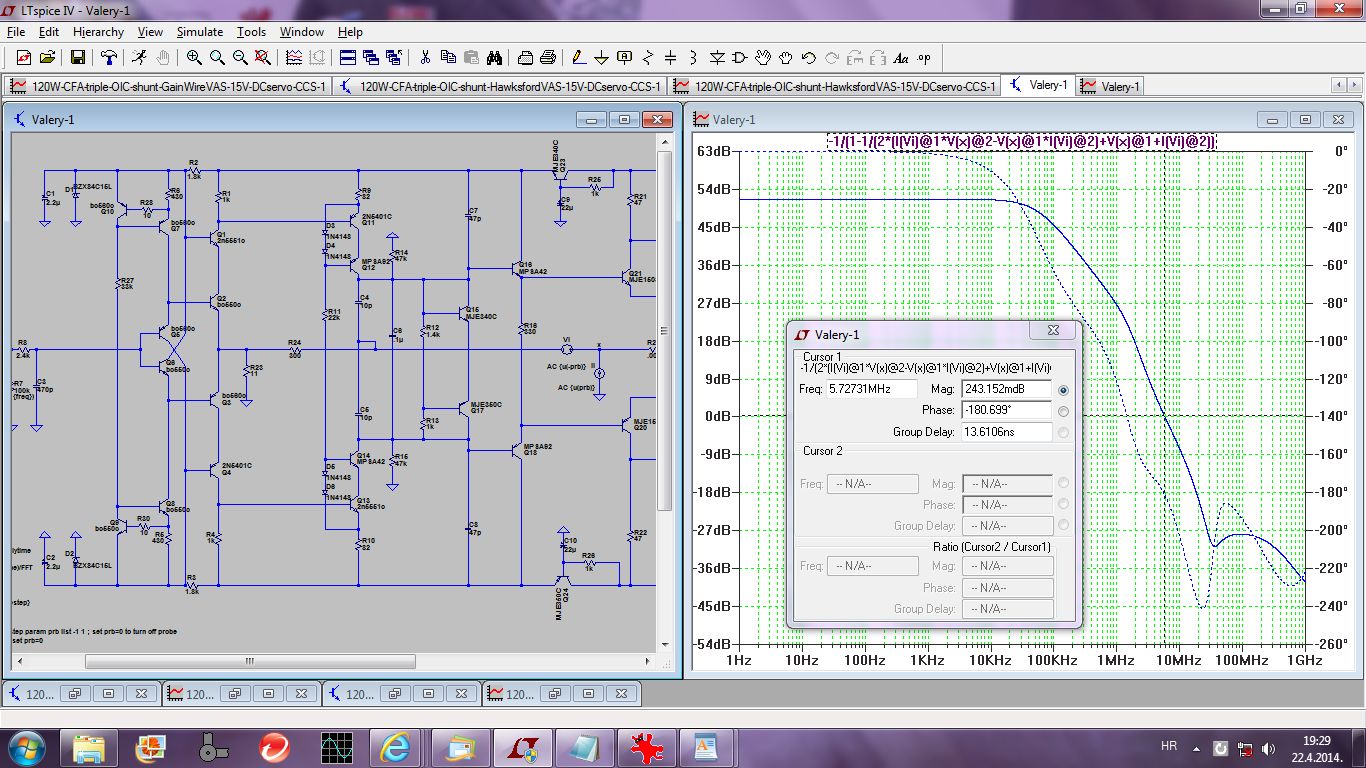Select the Draw Wire pencil tool

pyautogui.click(x=579, y=58)
